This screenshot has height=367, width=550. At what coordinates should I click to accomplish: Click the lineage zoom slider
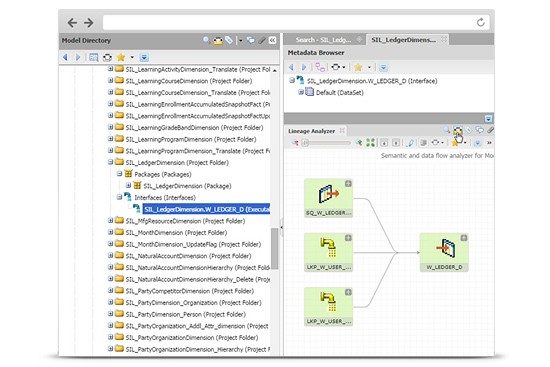pos(327,143)
